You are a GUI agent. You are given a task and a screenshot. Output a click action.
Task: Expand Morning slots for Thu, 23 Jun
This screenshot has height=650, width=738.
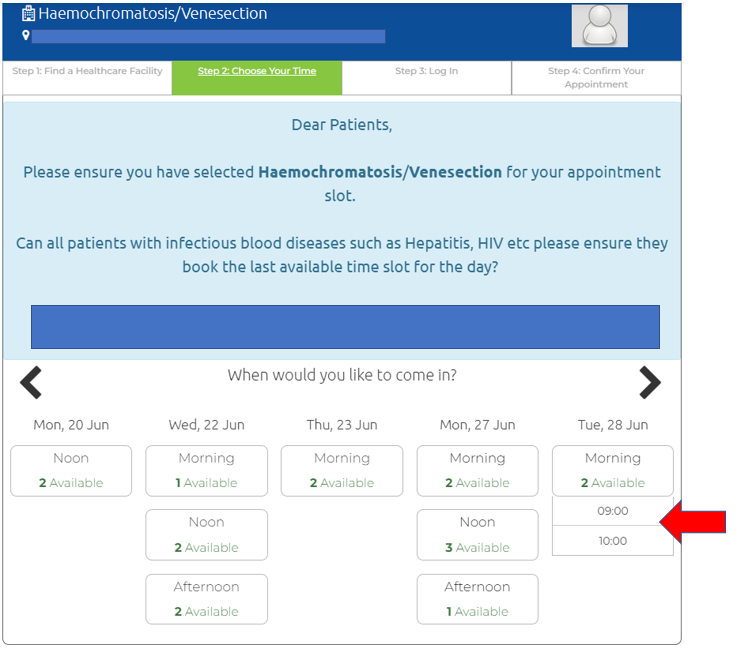point(342,470)
